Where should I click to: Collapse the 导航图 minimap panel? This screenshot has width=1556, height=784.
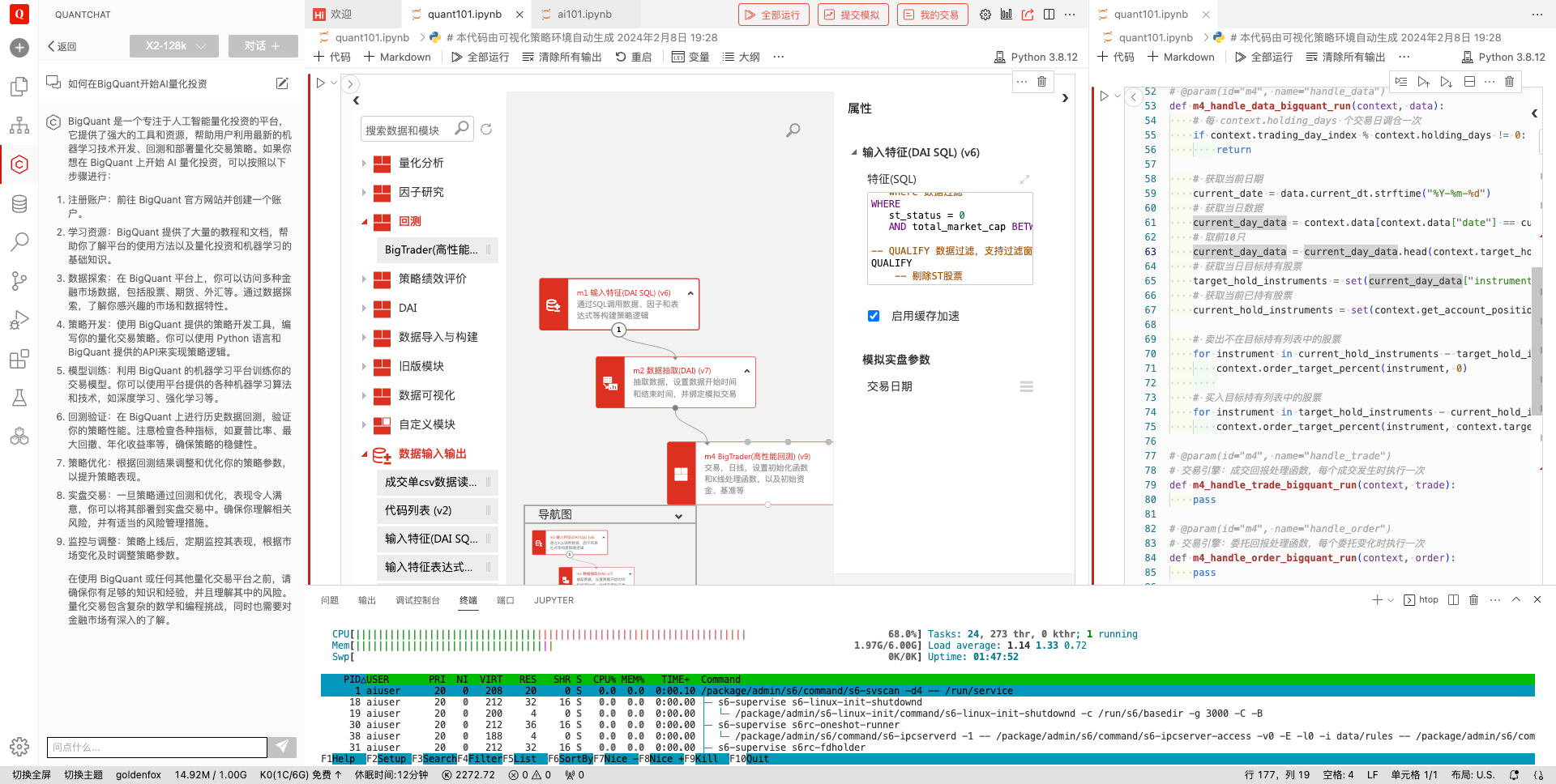pos(678,515)
